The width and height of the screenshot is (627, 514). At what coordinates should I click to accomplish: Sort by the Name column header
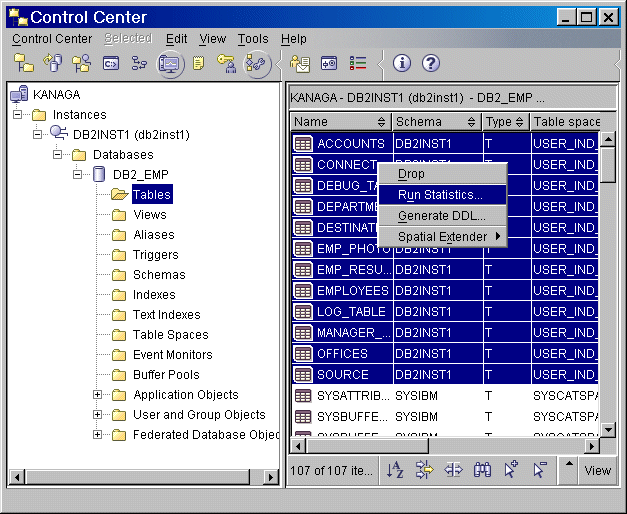340,122
